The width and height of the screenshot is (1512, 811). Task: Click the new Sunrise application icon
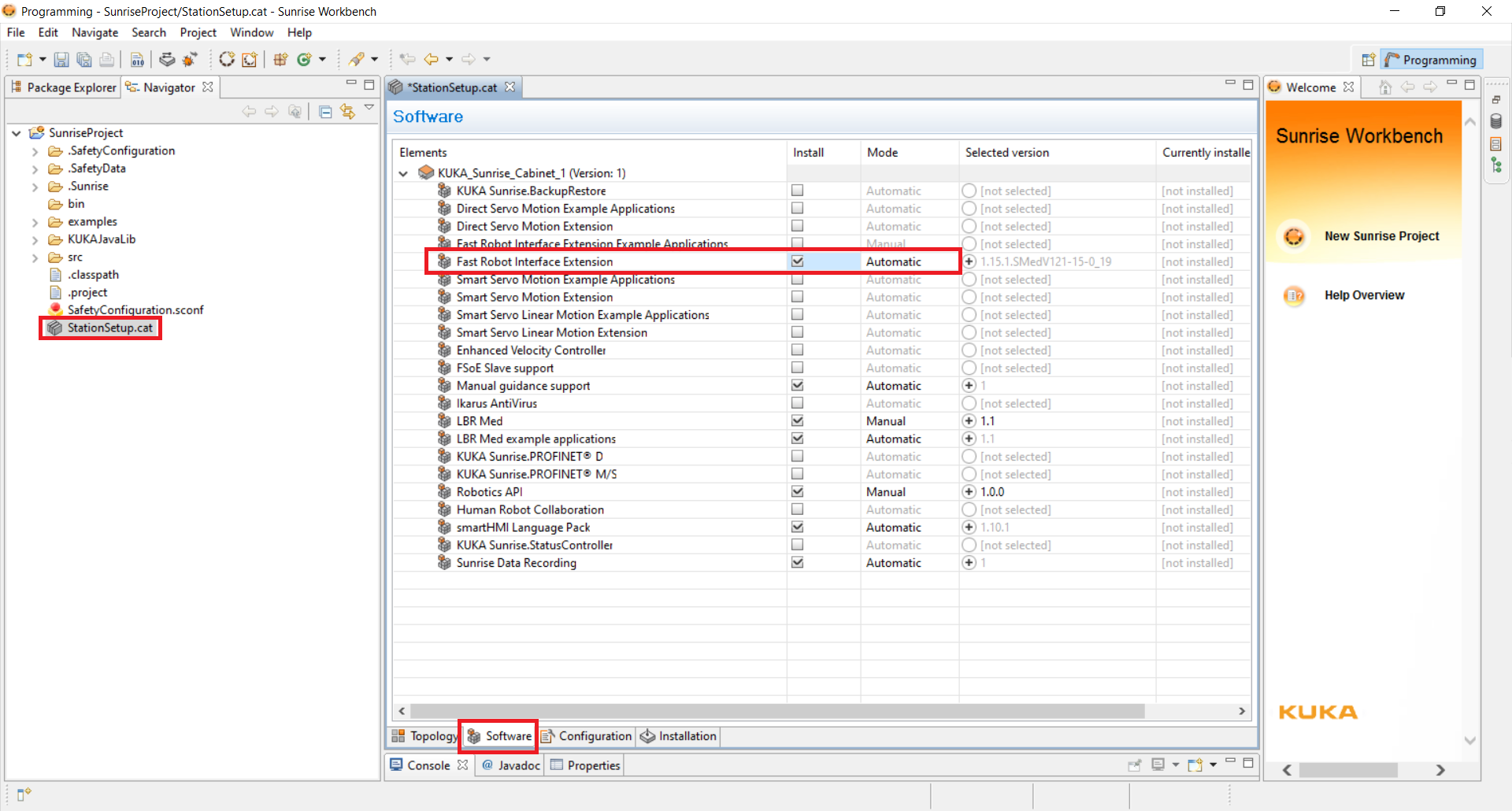click(x=250, y=59)
